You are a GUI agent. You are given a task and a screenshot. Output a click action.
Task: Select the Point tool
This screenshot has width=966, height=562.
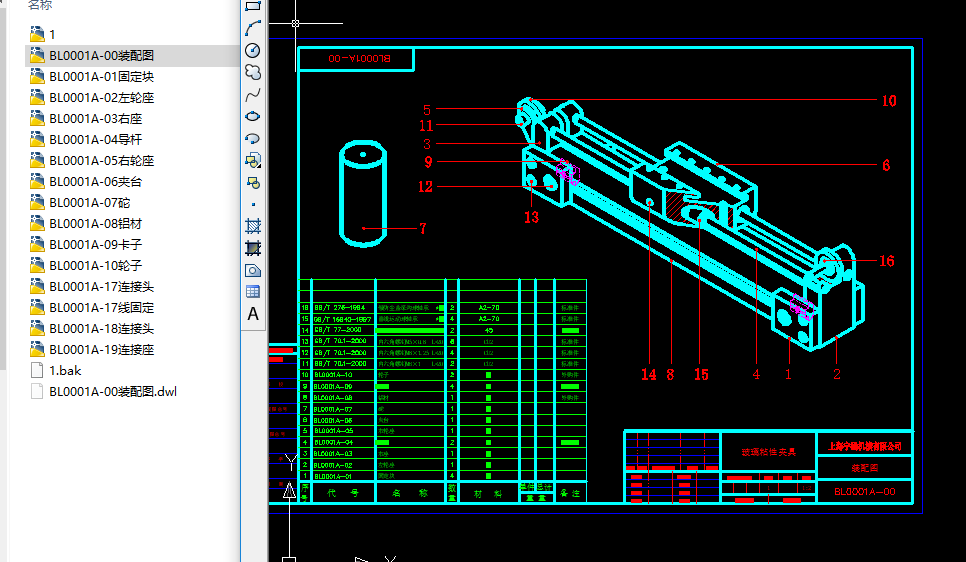click(253, 204)
